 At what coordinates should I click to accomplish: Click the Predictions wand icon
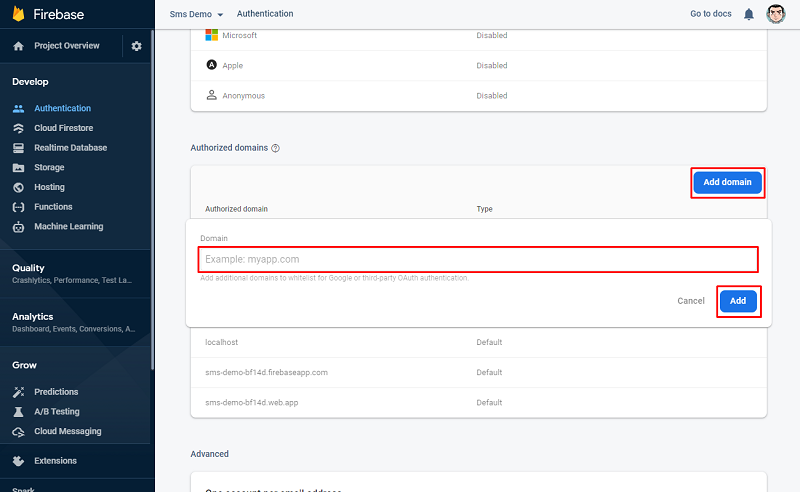(18, 392)
